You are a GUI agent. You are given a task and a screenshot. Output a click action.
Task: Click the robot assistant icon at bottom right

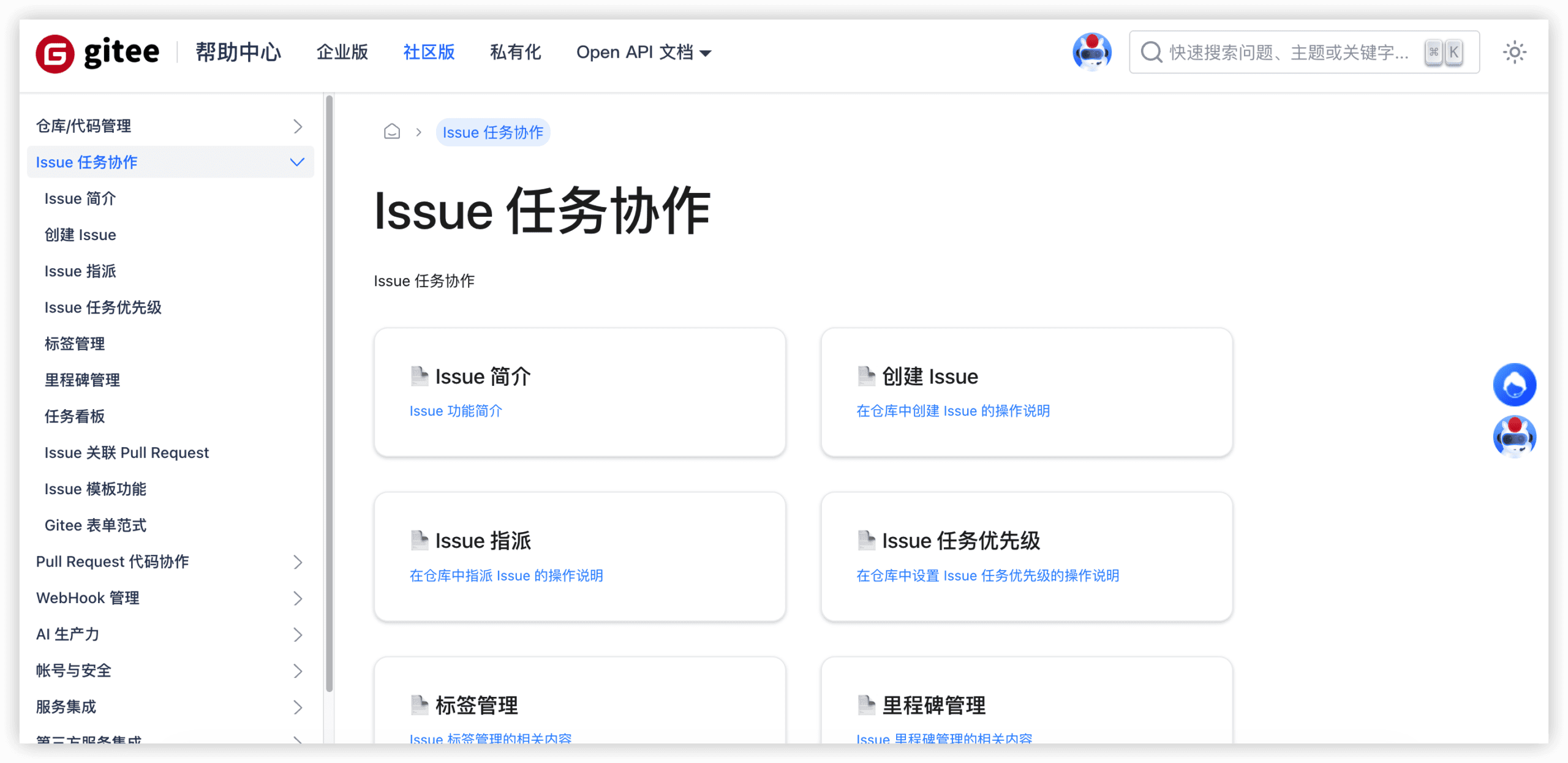[1515, 436]
